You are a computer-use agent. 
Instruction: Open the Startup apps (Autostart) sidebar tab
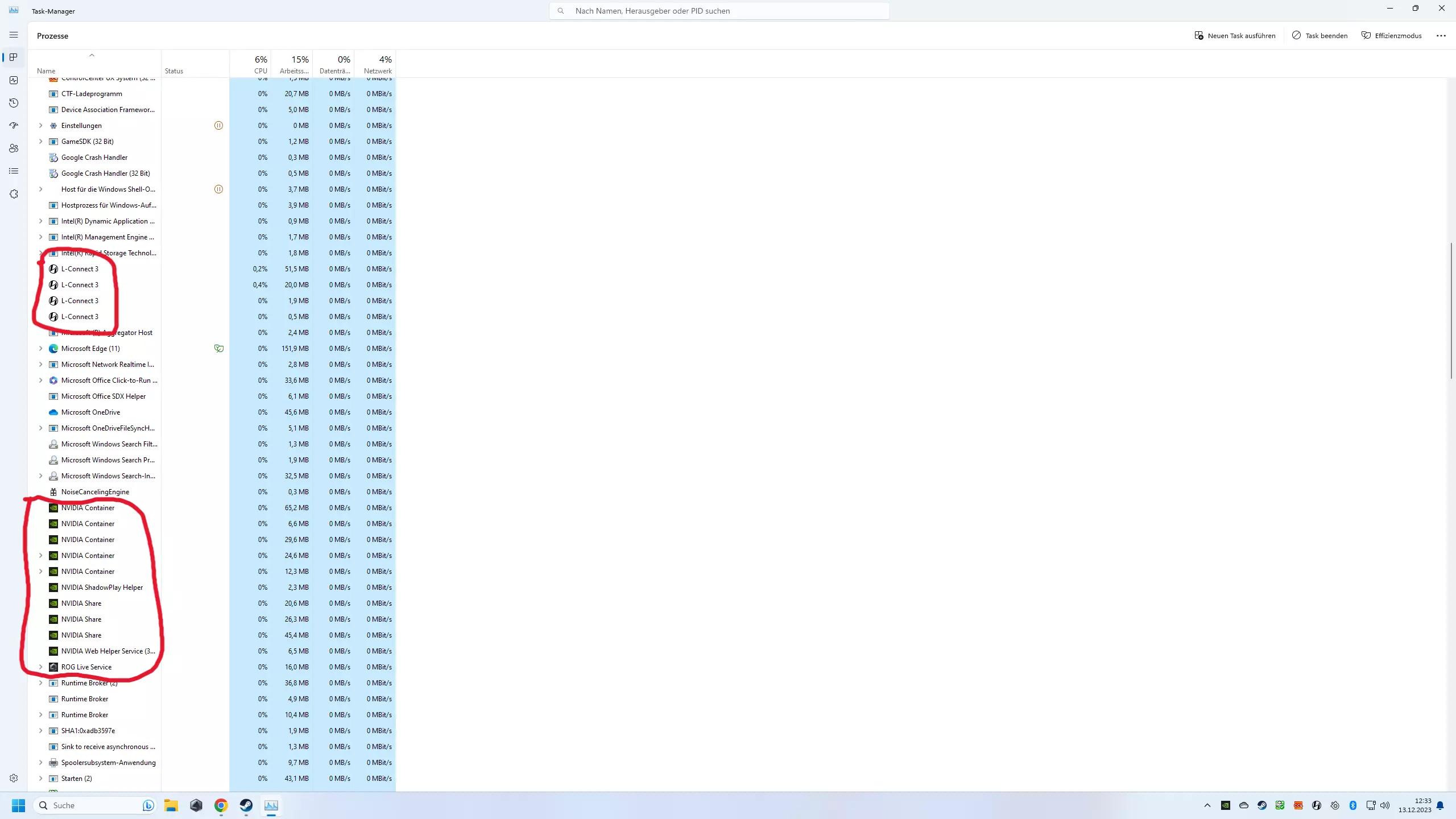(x=14, y=126)
